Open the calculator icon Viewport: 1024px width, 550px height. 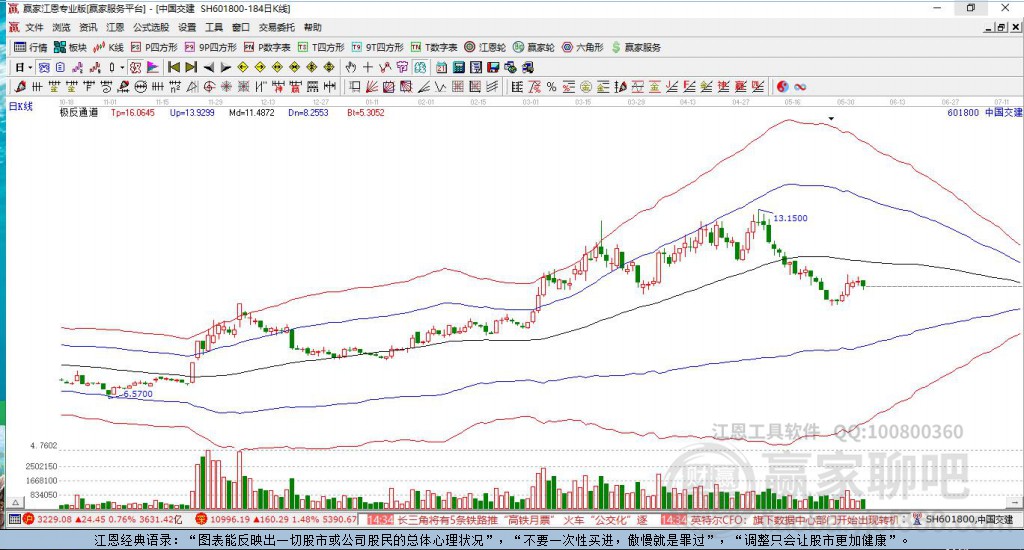click(x=458, y=67)
